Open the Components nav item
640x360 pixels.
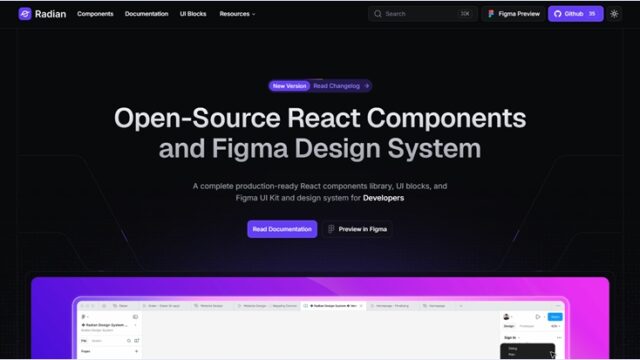tap(95, 14)
